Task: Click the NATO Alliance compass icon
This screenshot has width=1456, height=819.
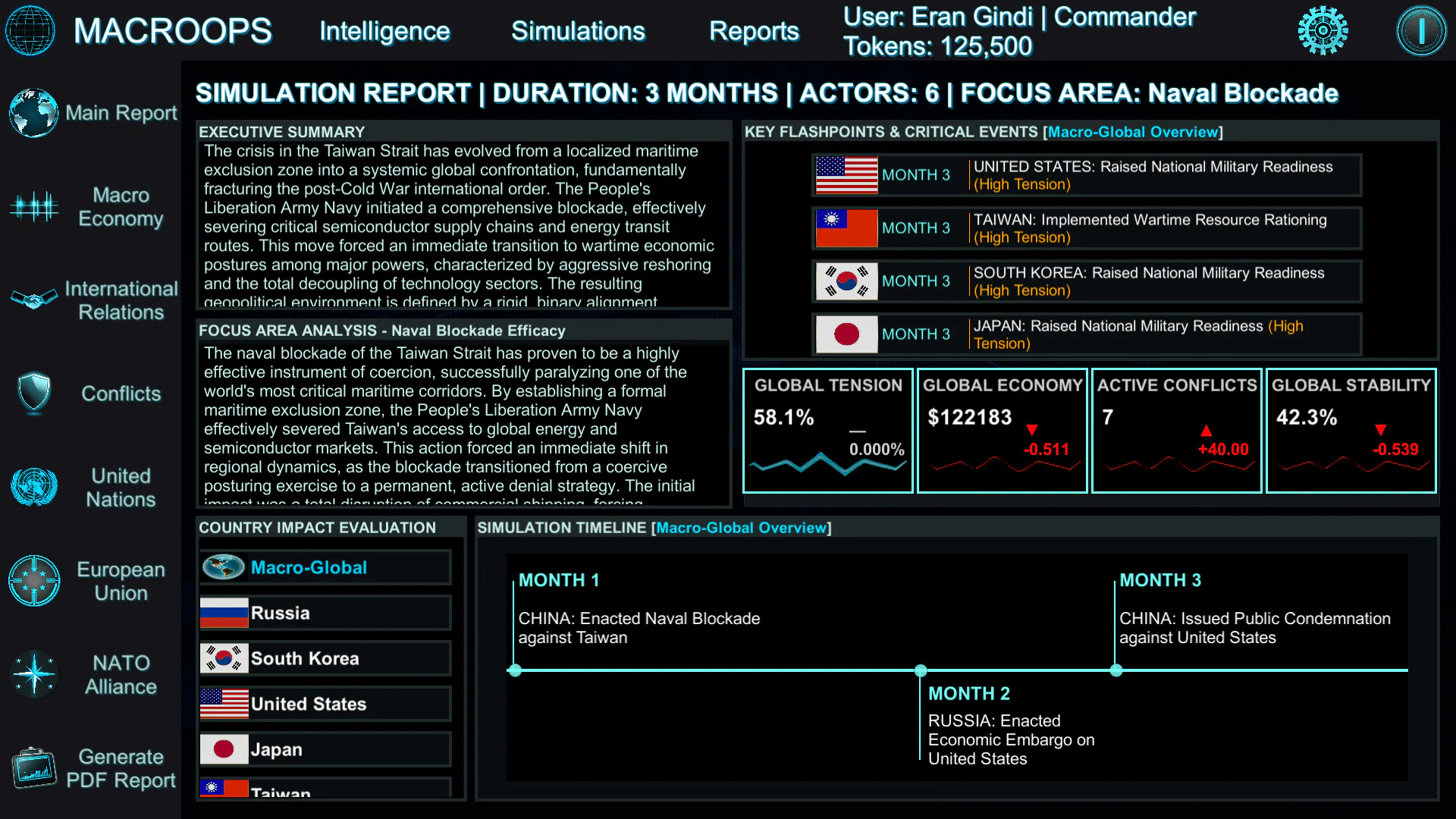Action: tap(34, 674)
